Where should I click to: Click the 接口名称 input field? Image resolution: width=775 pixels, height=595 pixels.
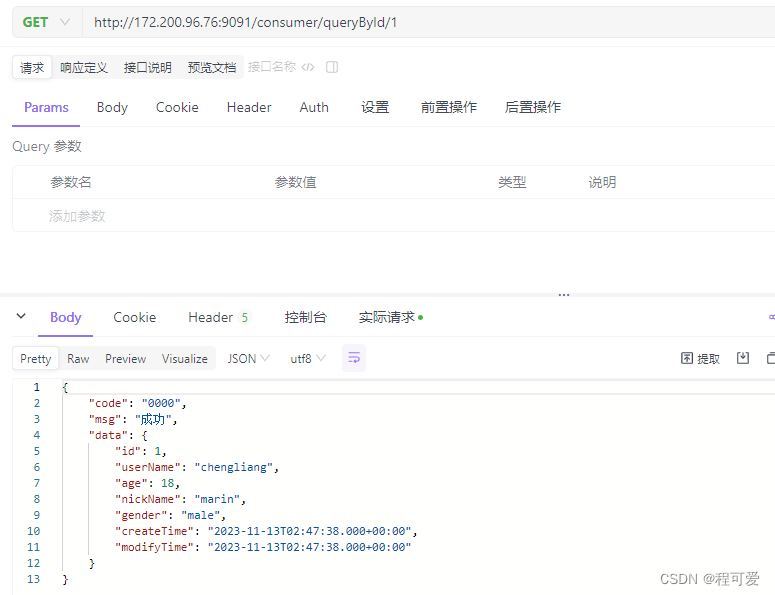[272, 67]
